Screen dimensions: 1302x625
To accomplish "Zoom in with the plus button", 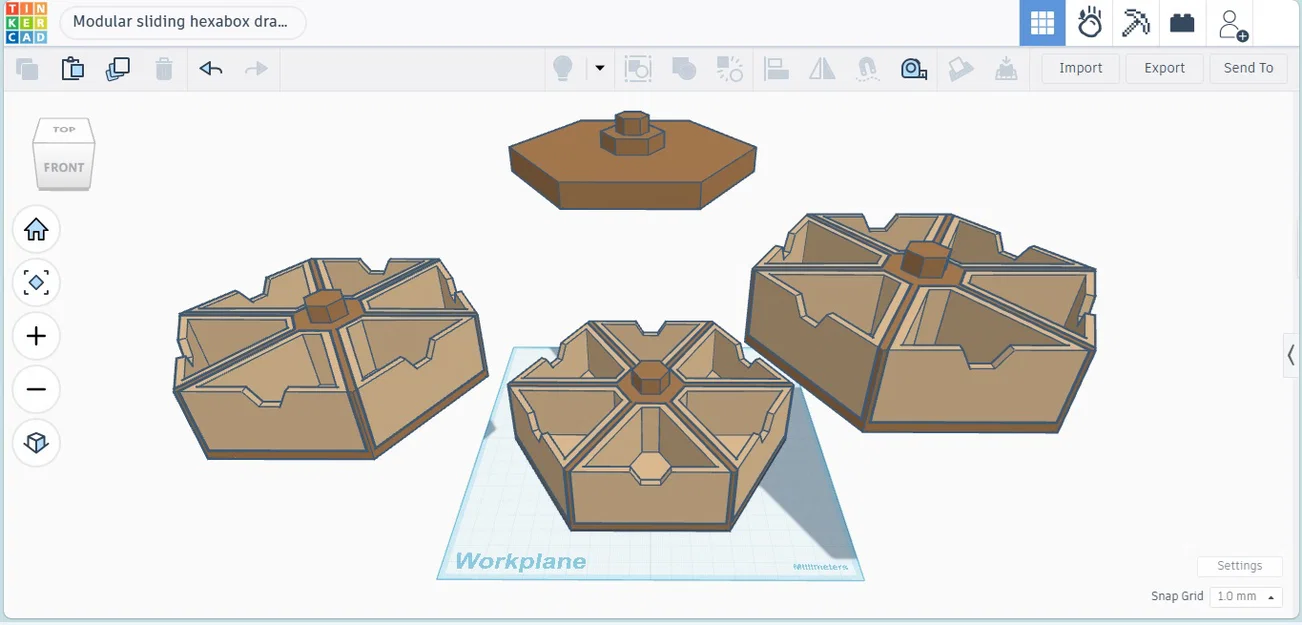I will [x=36, y=336].
